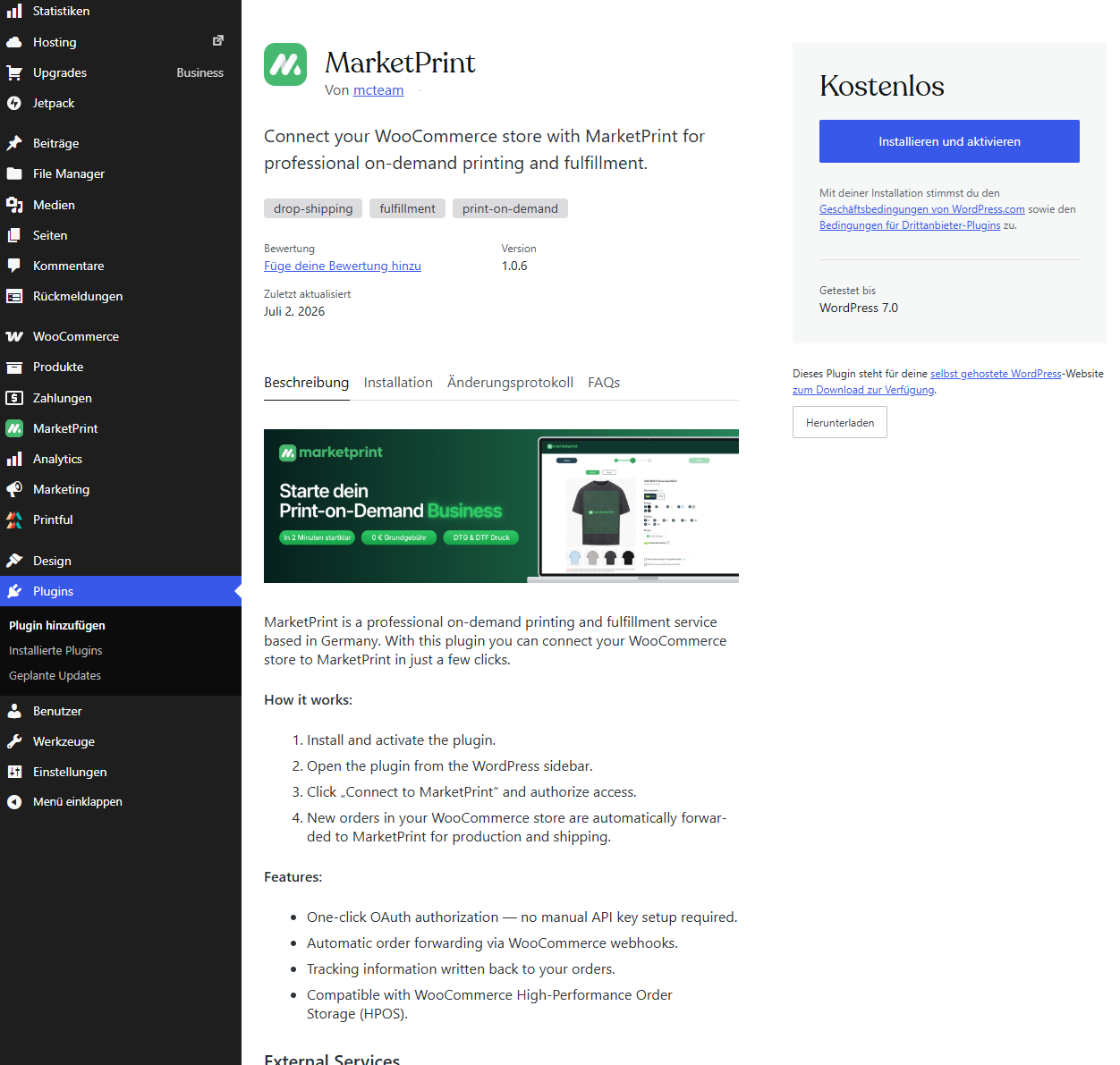Open Geschäftsbedingungen von WordPress.com link
This screenshot has width=1120, height=1065.
click(922, 209)
